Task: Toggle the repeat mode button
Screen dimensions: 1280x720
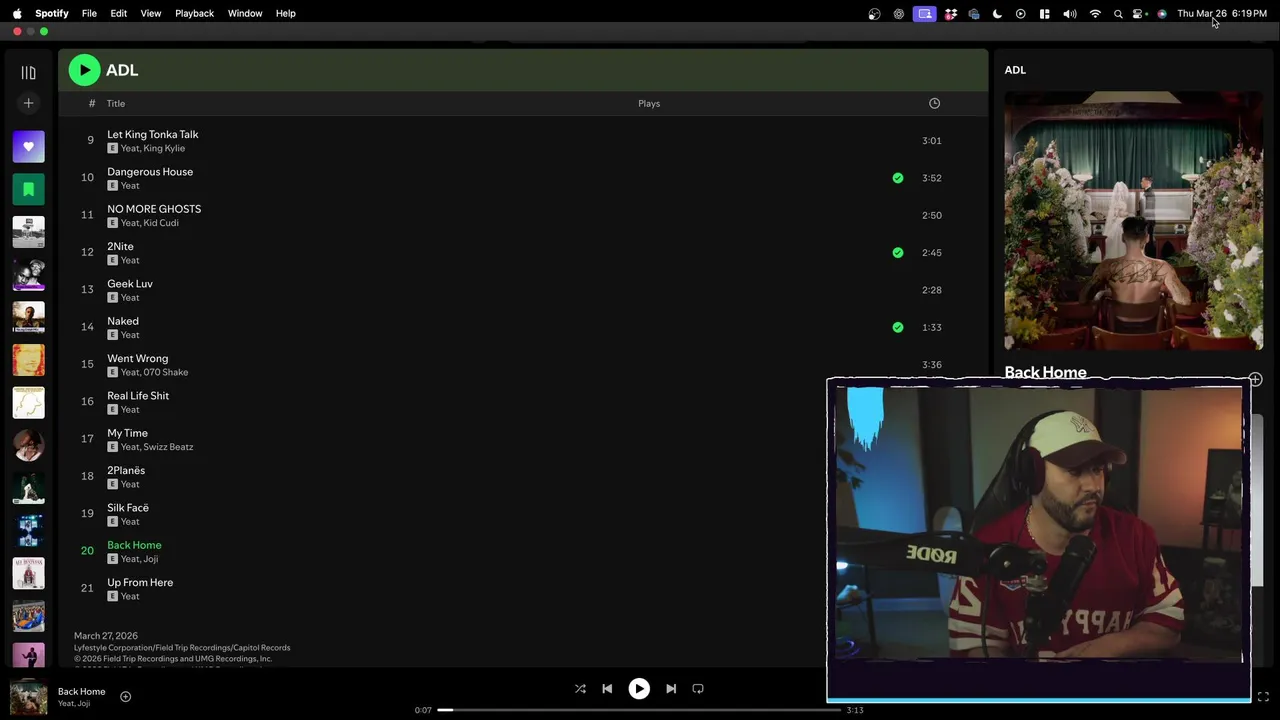Action: [698, 689]
